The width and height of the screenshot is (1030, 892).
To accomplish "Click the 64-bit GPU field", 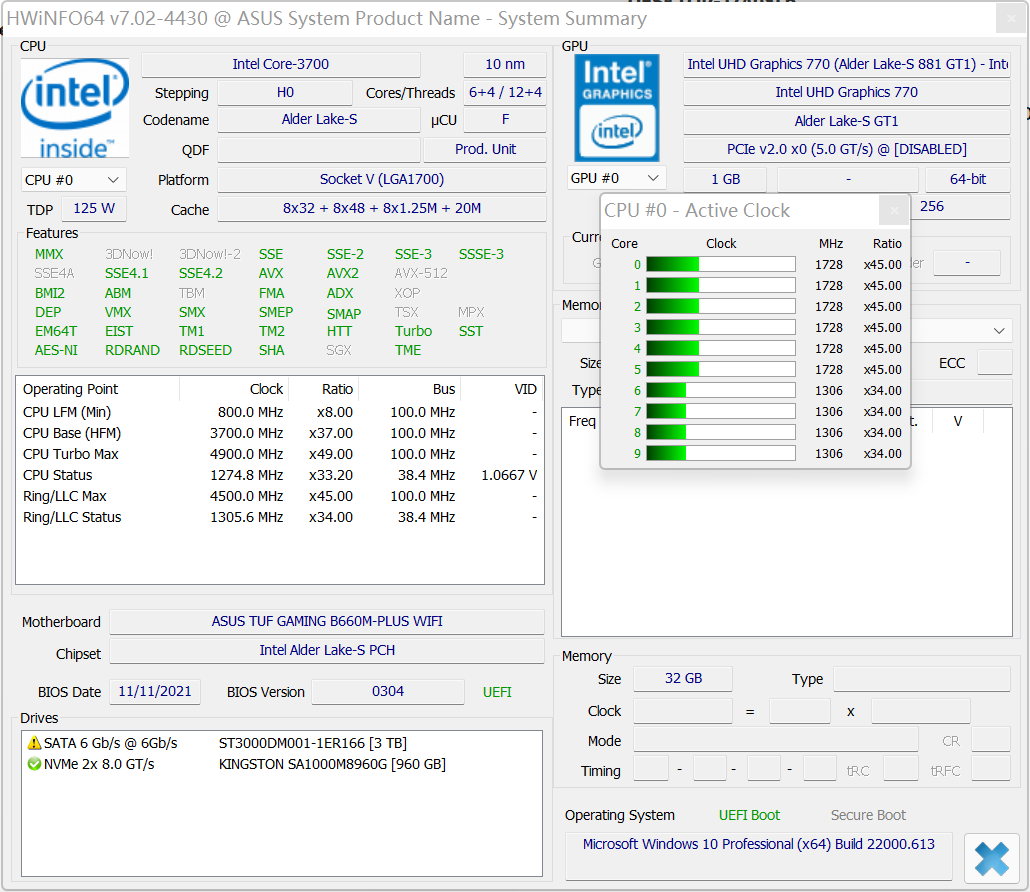I will [968, 179].
